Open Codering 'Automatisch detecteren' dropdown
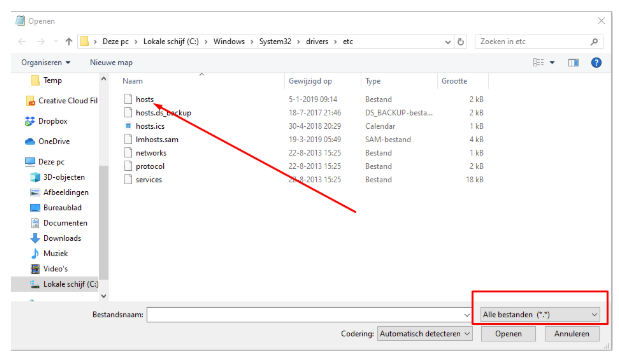 coord(425,334)
